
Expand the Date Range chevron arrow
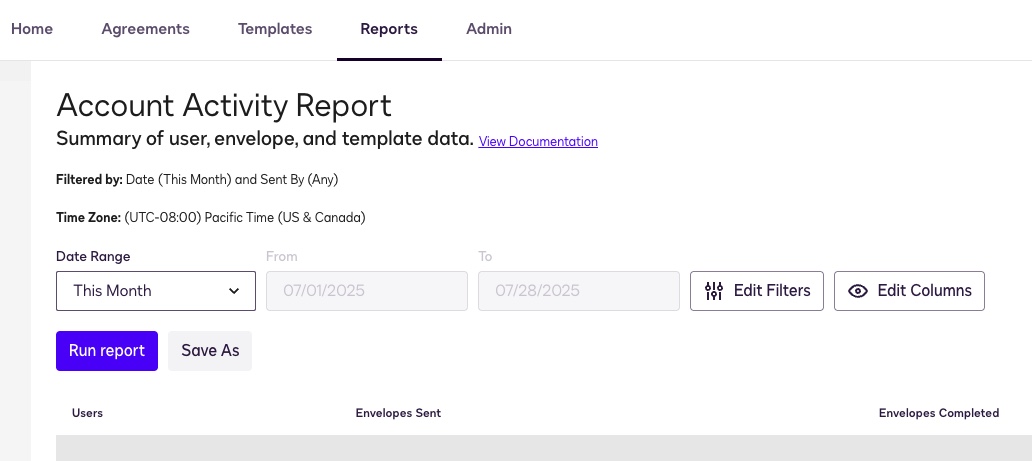pos(234,291)
